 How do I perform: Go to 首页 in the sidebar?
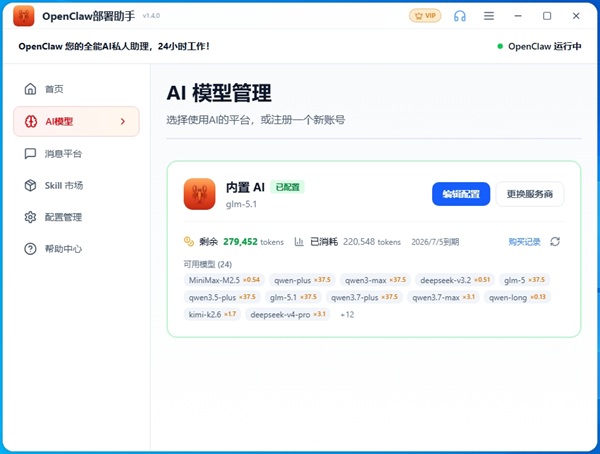pyautogui.click(x=77, y=89)
